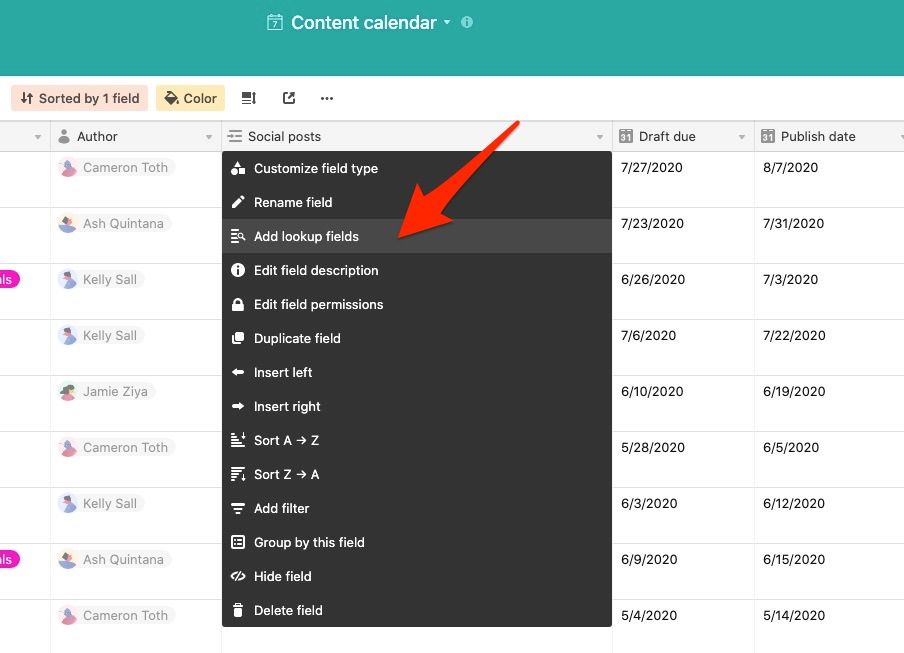Open the Draft due column dropdown arrow
Screen dimensions: 904x653
[742, 137]
